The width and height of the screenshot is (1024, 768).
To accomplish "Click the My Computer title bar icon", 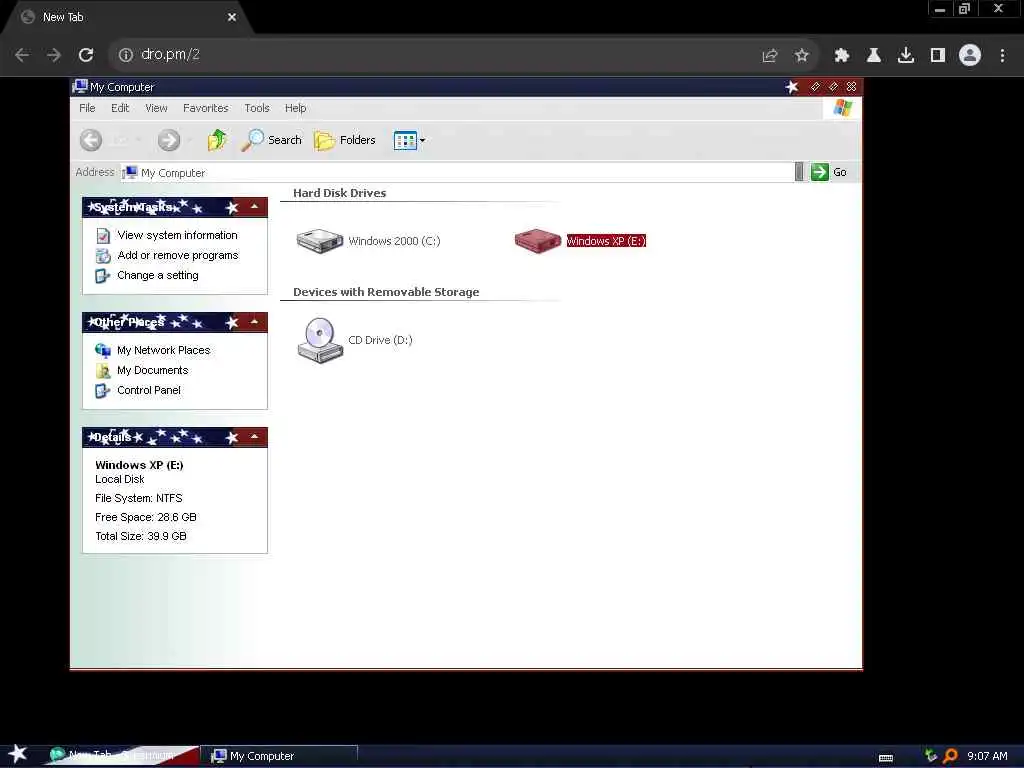I will tap(80, 86).
